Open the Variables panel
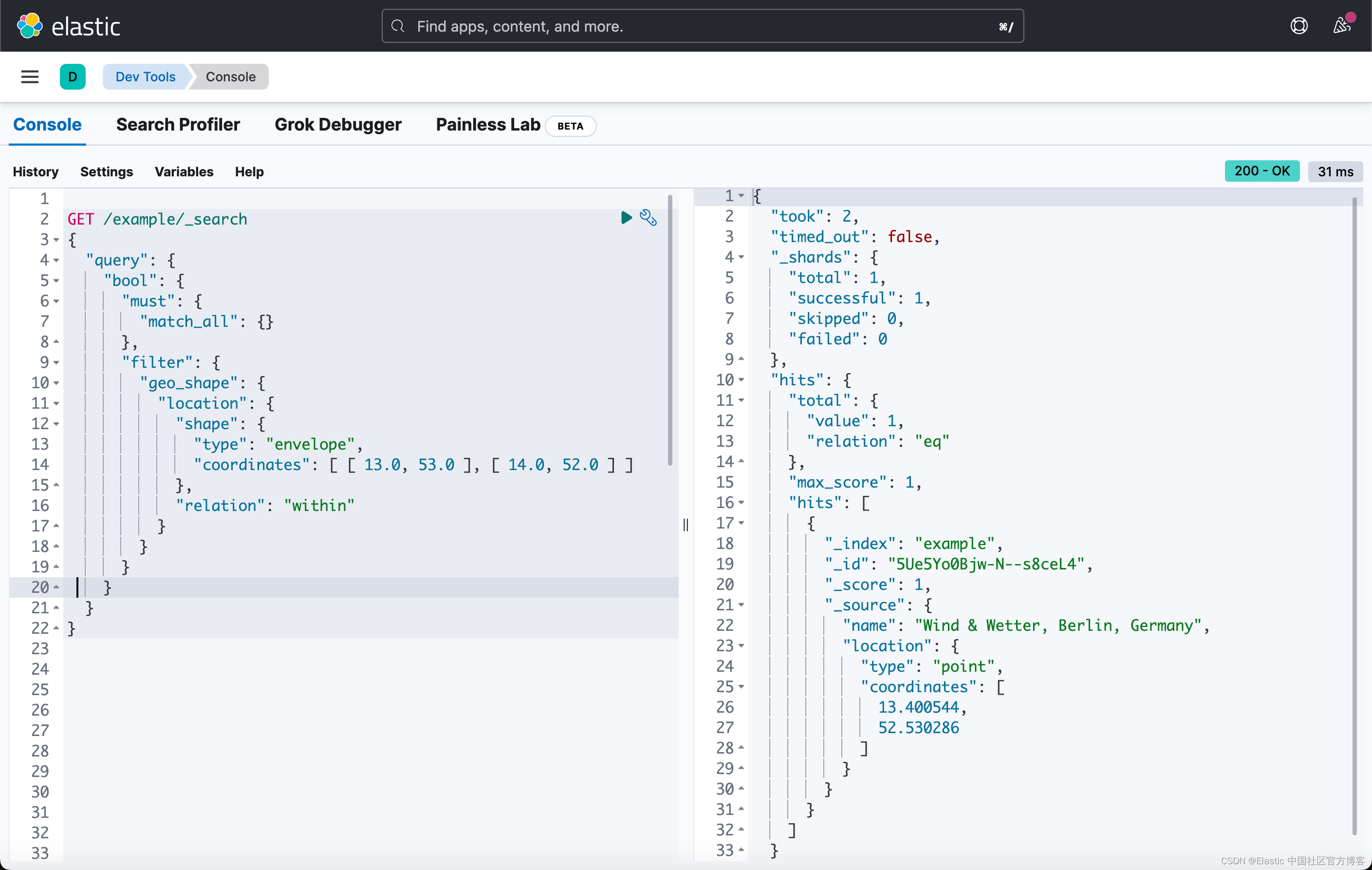This screenshot has width=1372, height=870. pos(184,171)
